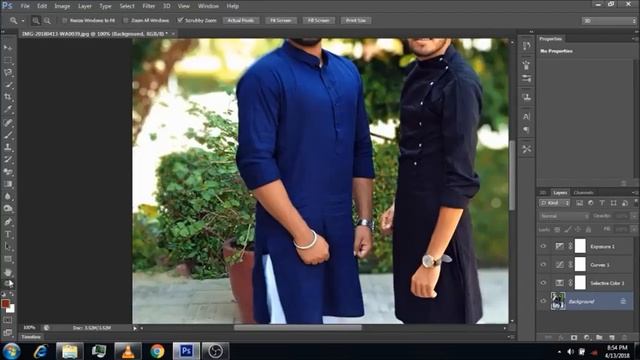Viewport: 640px width, 360px height.
Task: Click Zoom Out mode icon in options bar
Action: [x=47, y=20]
